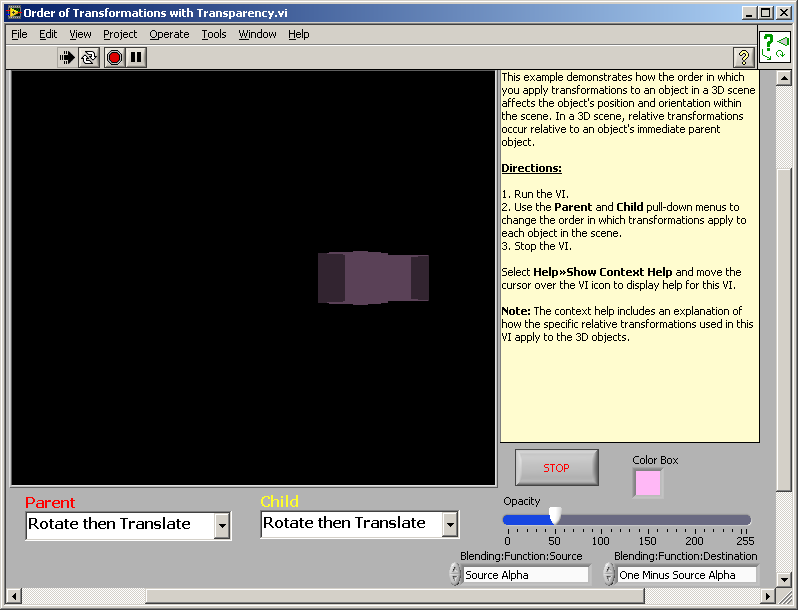Screen dimensions: 798x610
Task: Click the '3. Stop the VI.' text
Action: [536, 246]
